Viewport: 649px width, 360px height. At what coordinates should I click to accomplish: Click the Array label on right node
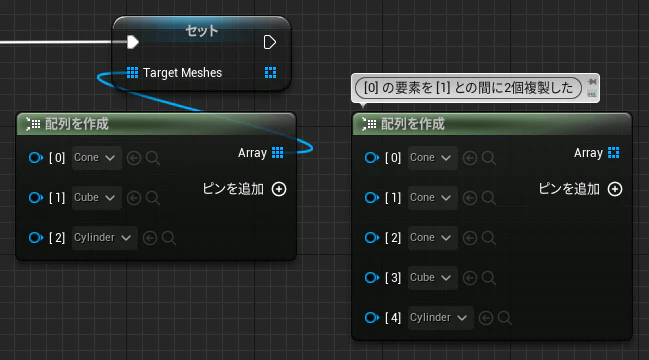click(x=589, y=153)
